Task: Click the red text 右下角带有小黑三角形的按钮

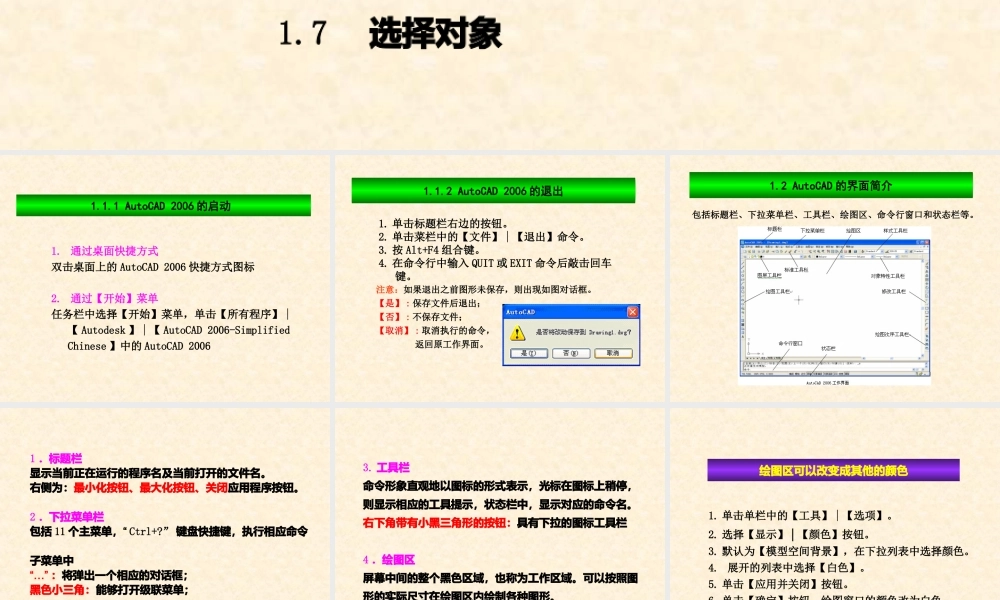Action: pos(436,523)
